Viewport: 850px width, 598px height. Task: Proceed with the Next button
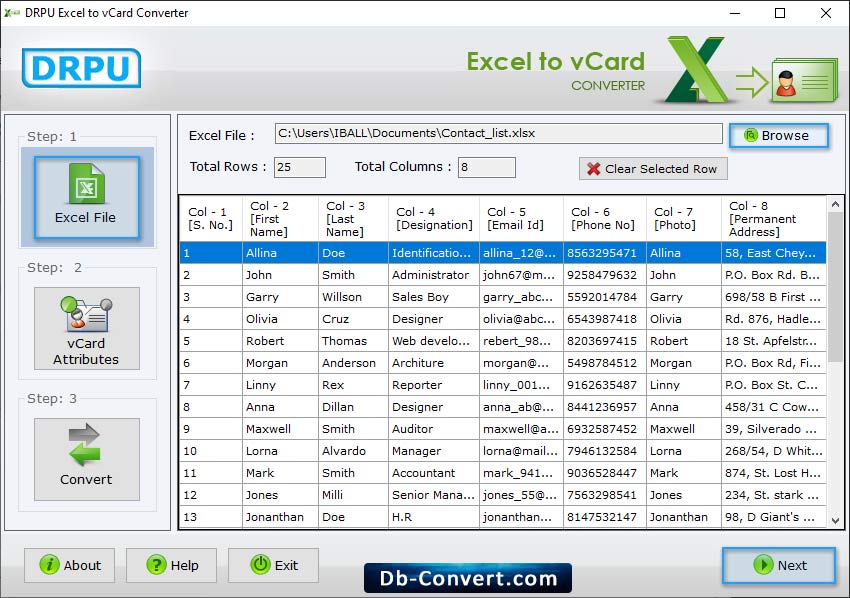[x=779, y=565]
